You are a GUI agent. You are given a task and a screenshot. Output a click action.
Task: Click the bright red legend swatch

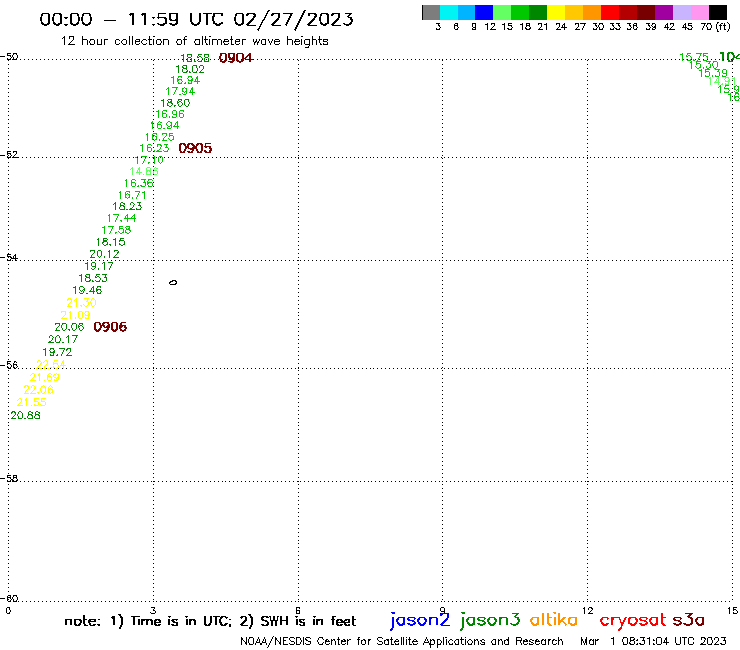tap(609, 12)
